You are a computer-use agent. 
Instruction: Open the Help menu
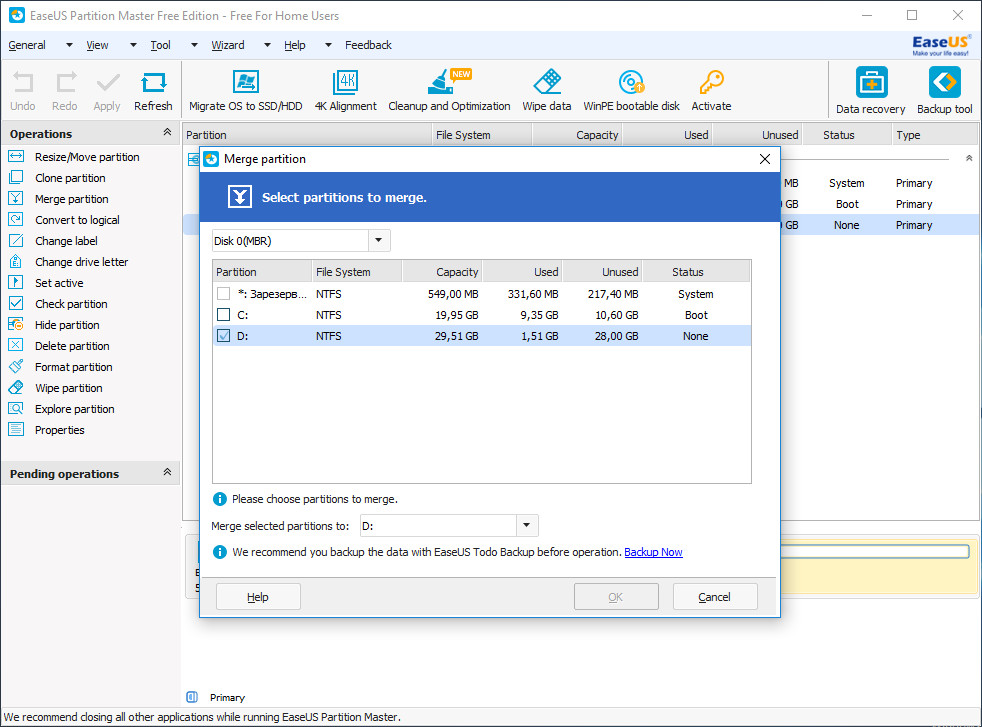[x=295, y=45]
